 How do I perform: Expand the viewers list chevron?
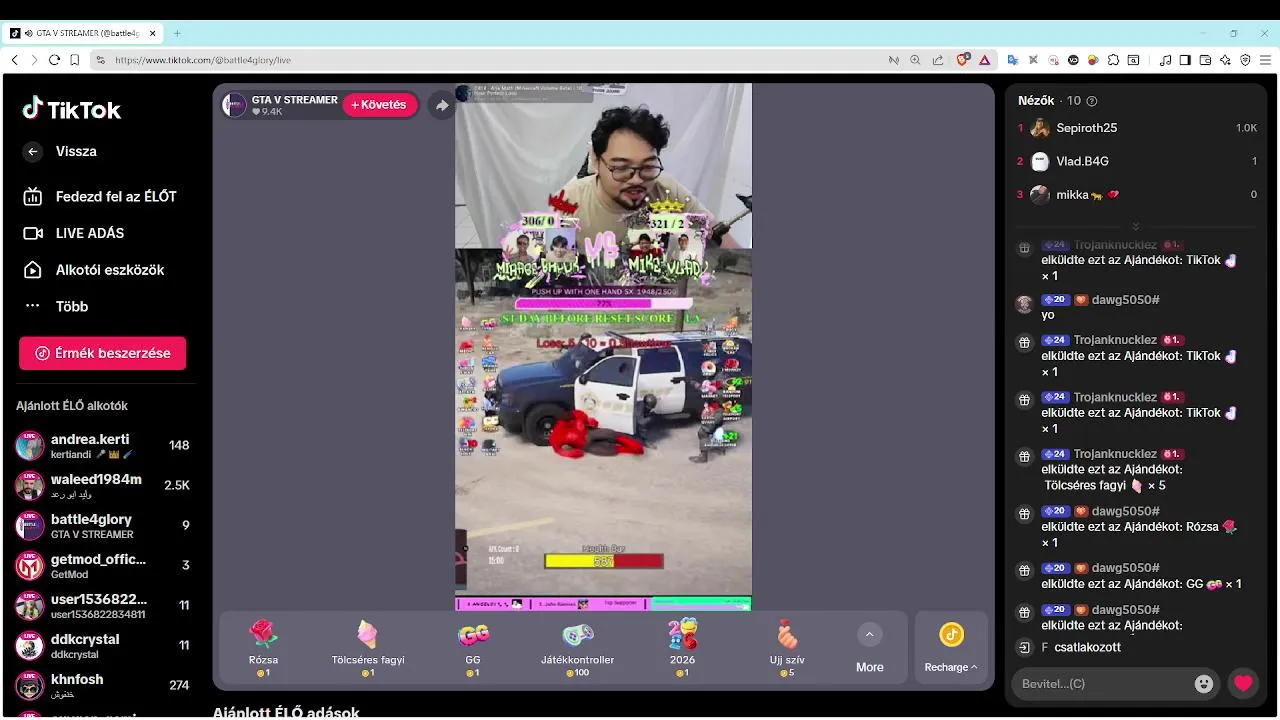pyautogui.click(x=1135, y=226)
